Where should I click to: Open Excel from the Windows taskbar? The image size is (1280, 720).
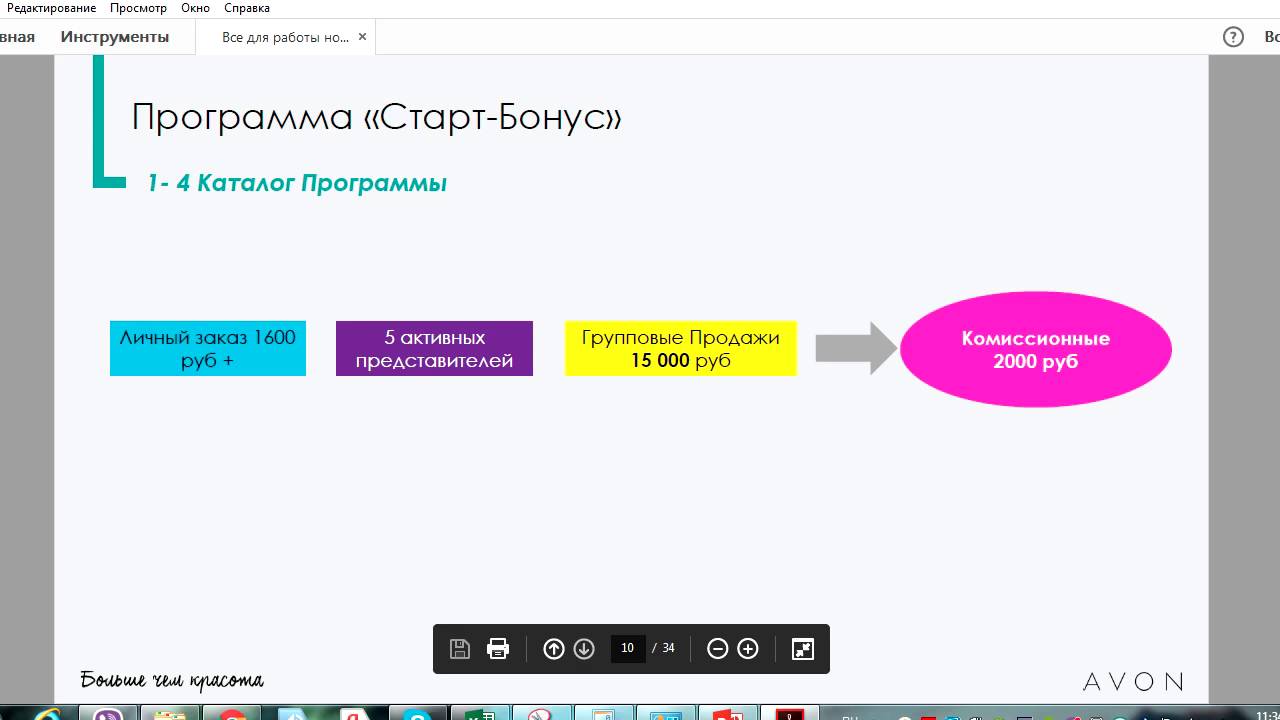[481, 714]
